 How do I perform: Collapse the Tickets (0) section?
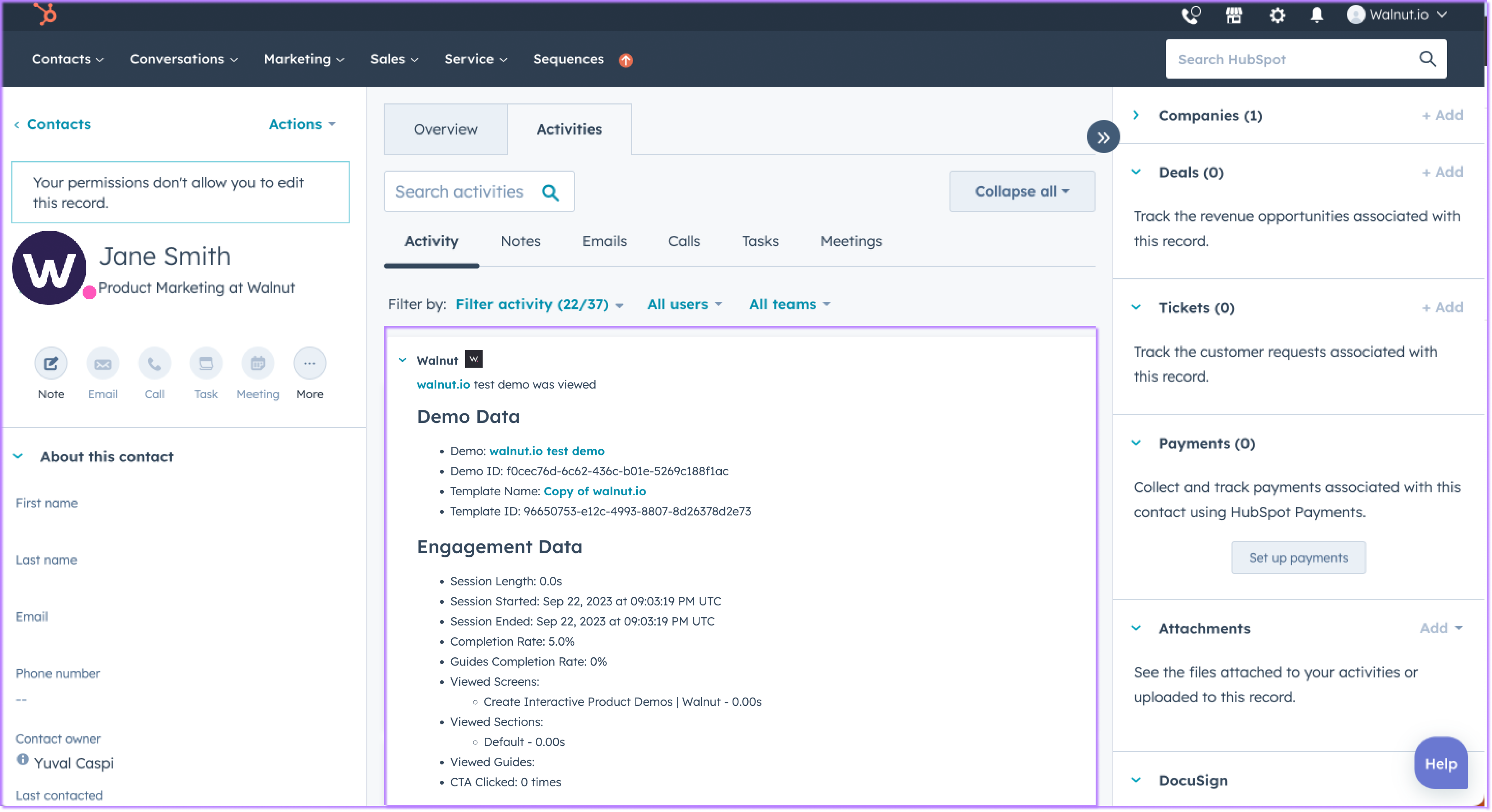pyautogui.click(x=1136, y=307)
